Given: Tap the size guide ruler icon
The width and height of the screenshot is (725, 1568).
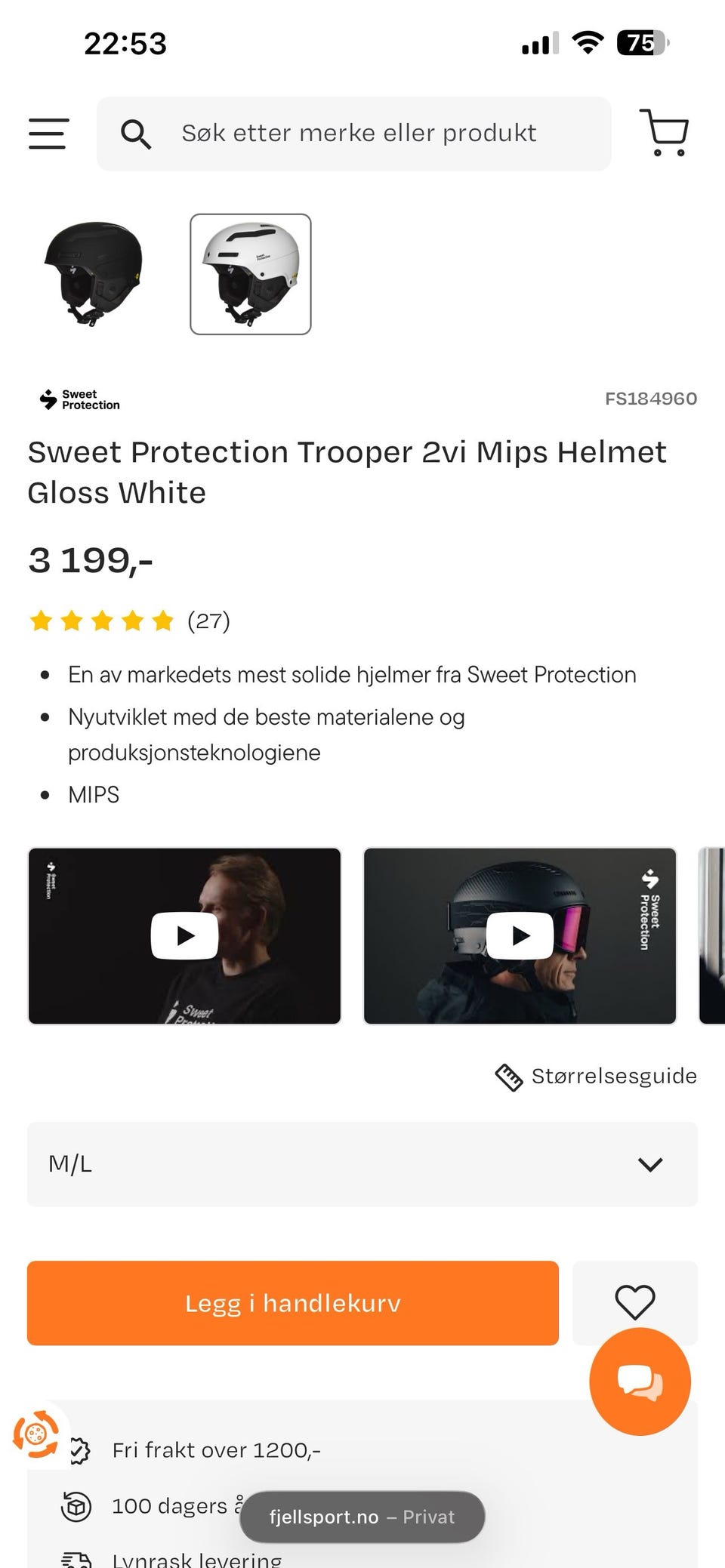Looking at the screenshot, I should coord(508,1077).
